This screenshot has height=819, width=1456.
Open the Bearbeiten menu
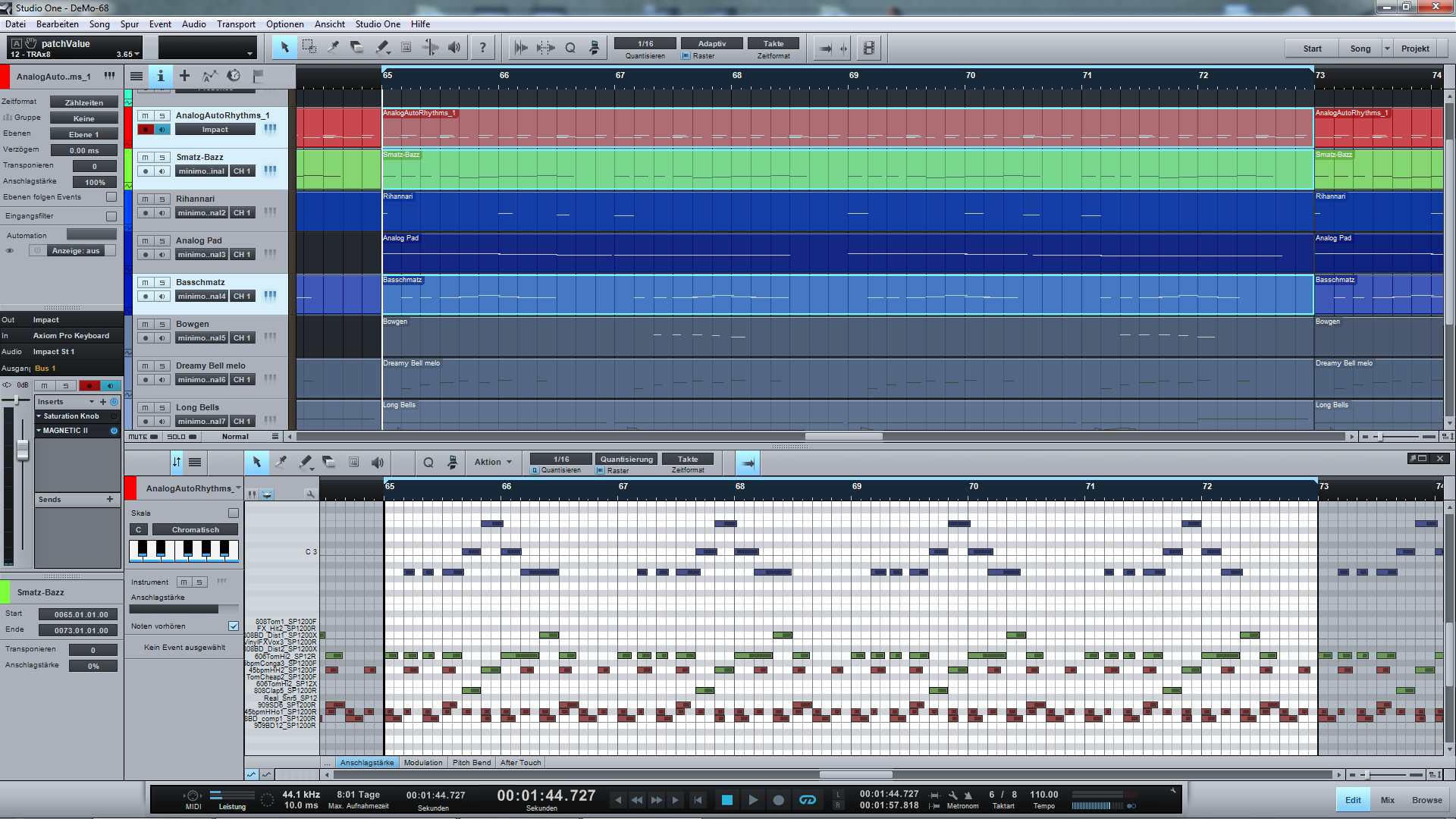[58, 24]
